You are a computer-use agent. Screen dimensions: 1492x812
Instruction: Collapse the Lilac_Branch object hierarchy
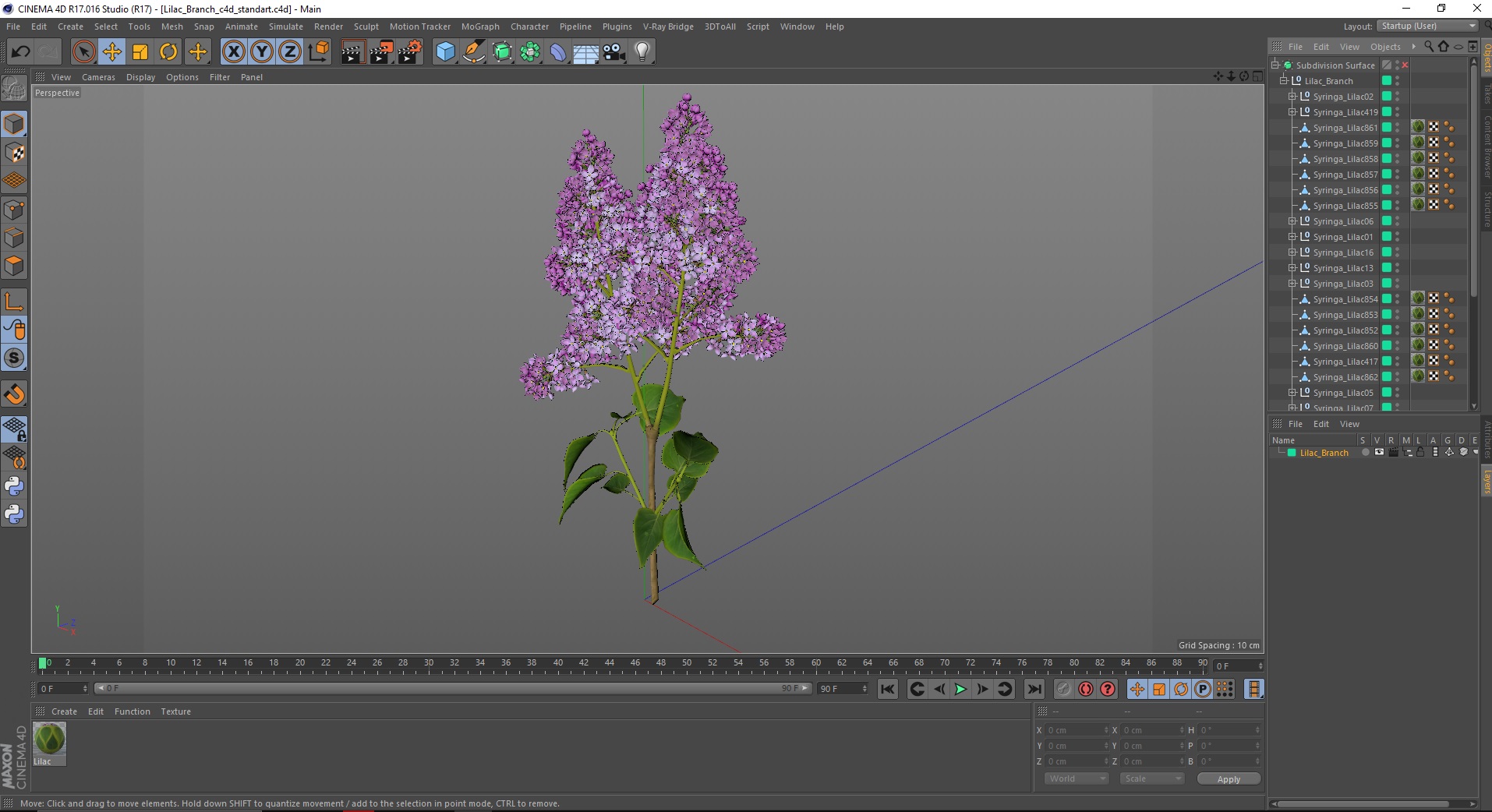1284,81
